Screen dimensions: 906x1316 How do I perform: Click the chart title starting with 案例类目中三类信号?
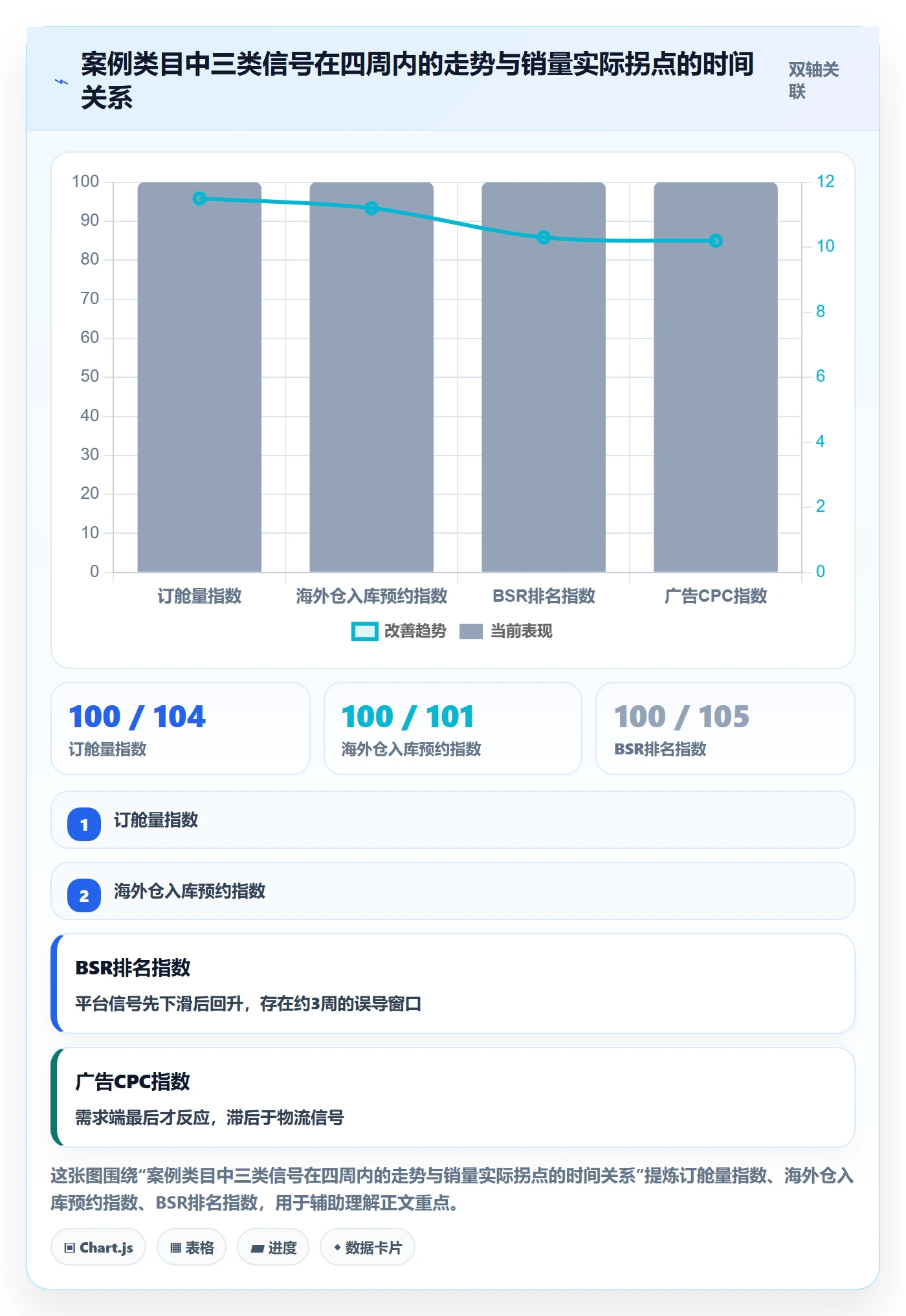[417, 81]
